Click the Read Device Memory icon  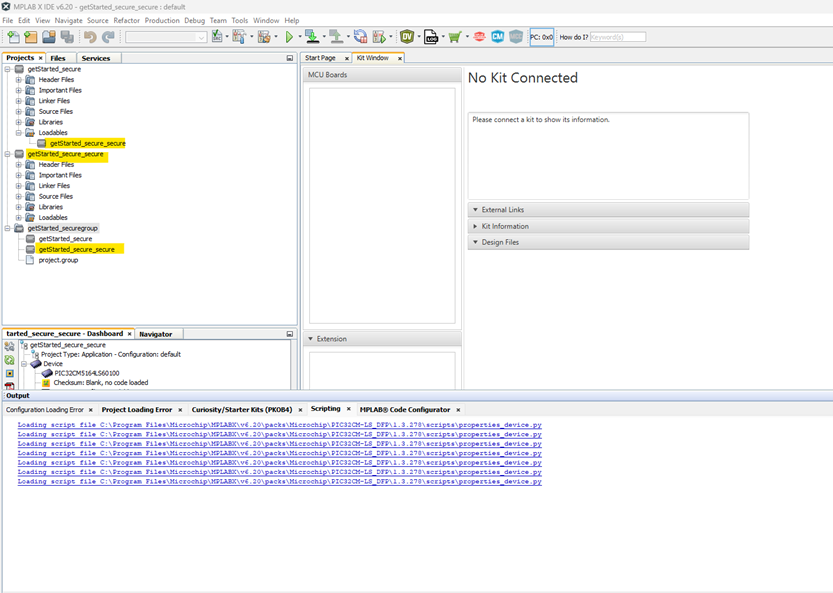point(336,36)
